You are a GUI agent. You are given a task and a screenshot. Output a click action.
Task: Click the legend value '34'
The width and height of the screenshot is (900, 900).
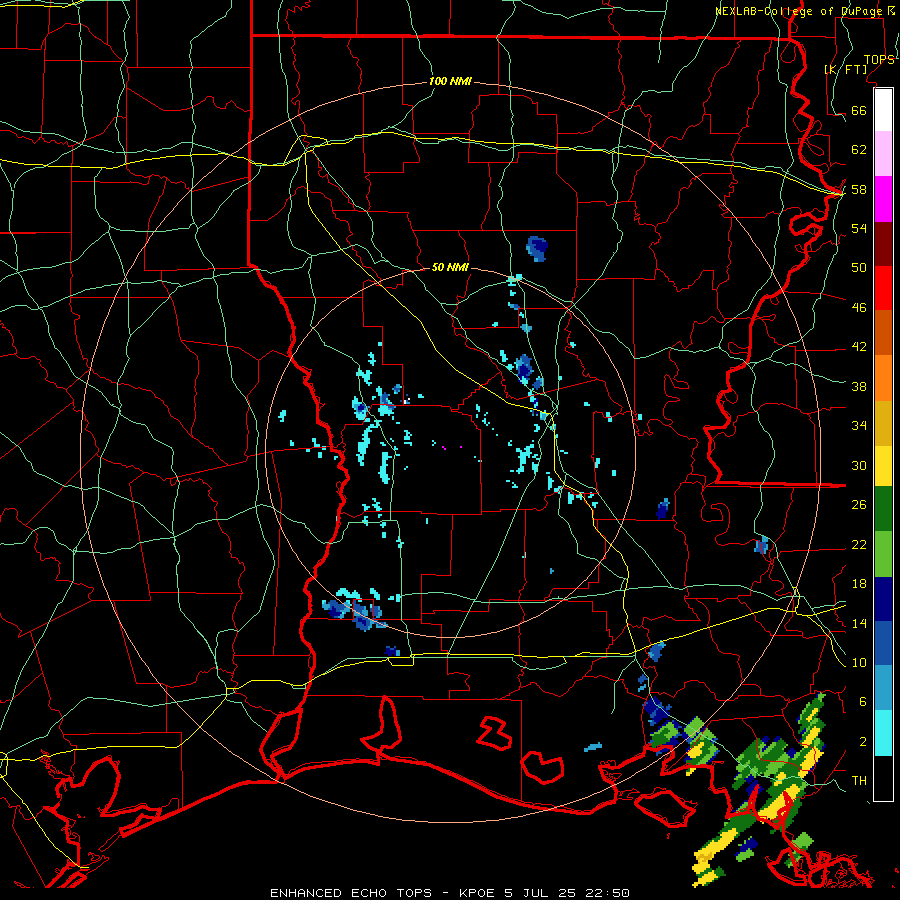coord(859,425)
